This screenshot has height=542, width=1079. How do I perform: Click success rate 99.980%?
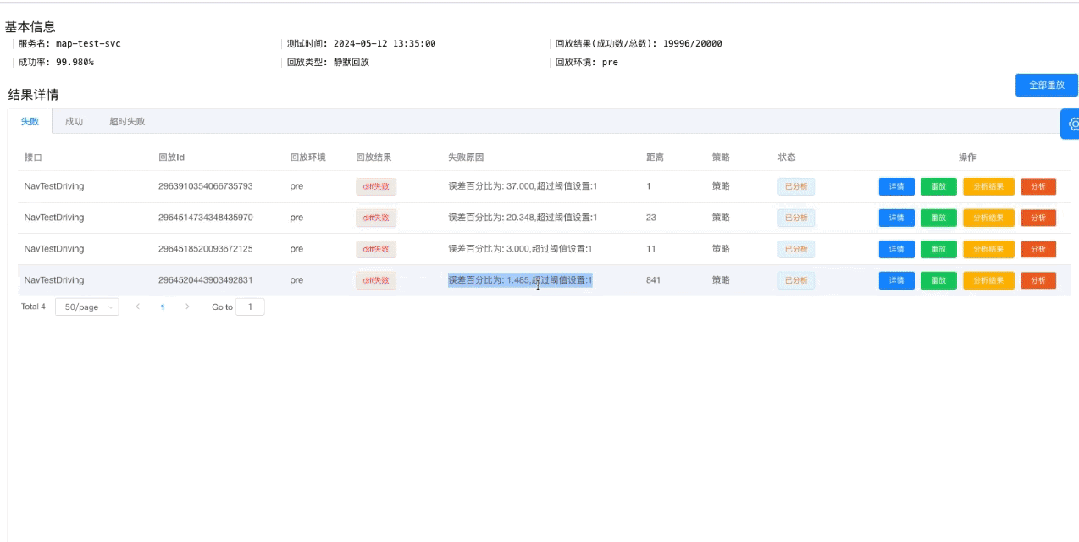(75, 62)
